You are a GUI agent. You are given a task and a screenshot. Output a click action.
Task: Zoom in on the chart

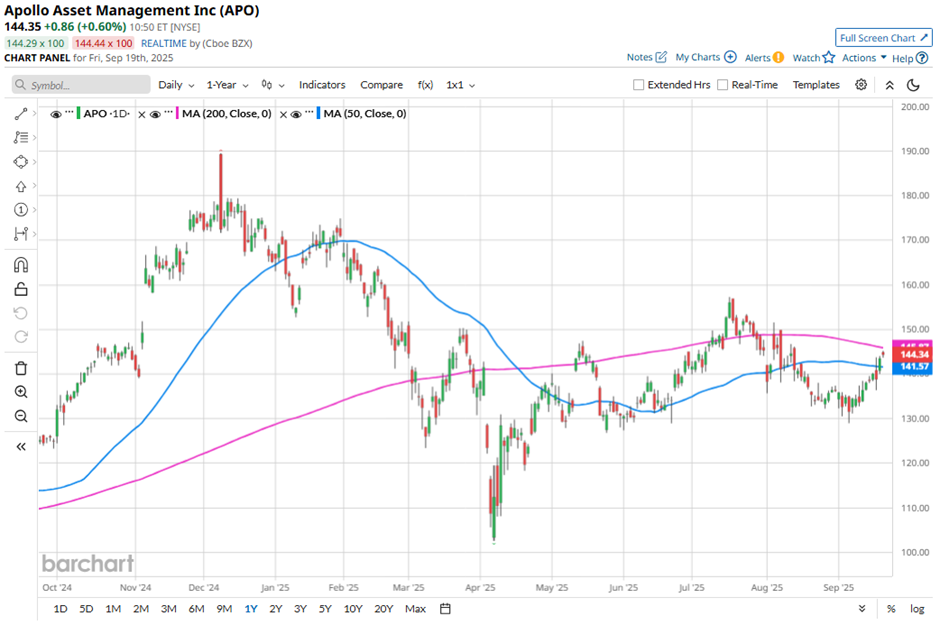point(21,392)
